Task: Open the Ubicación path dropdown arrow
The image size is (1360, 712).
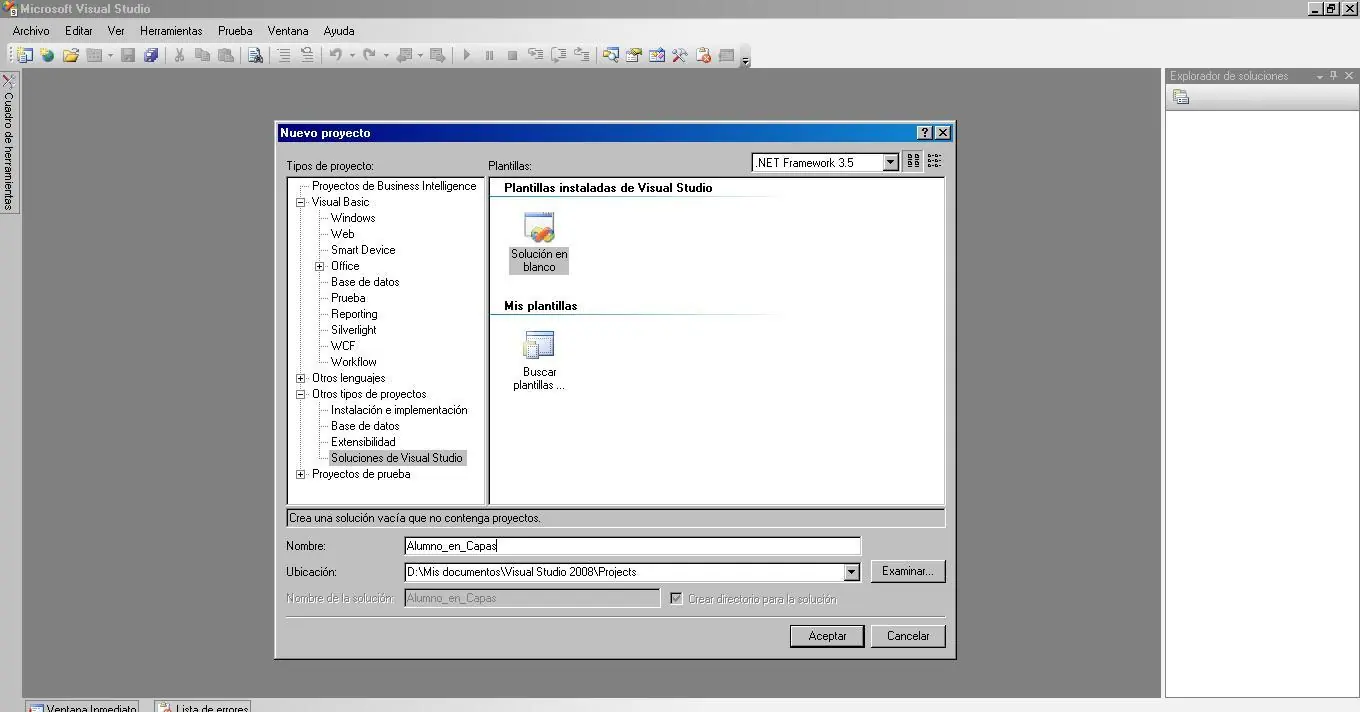Action: point(851,572)
